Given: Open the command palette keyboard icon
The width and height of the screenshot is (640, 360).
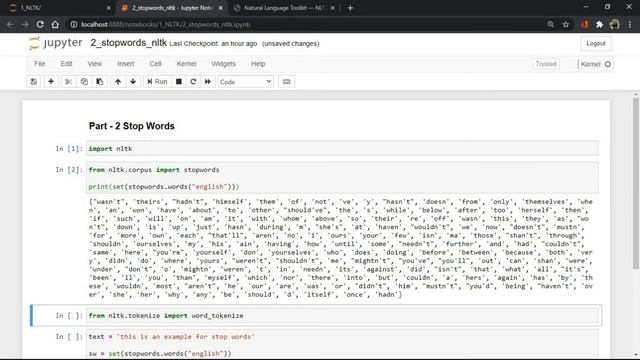Looking at the screenshot, I should click(287, 82).
